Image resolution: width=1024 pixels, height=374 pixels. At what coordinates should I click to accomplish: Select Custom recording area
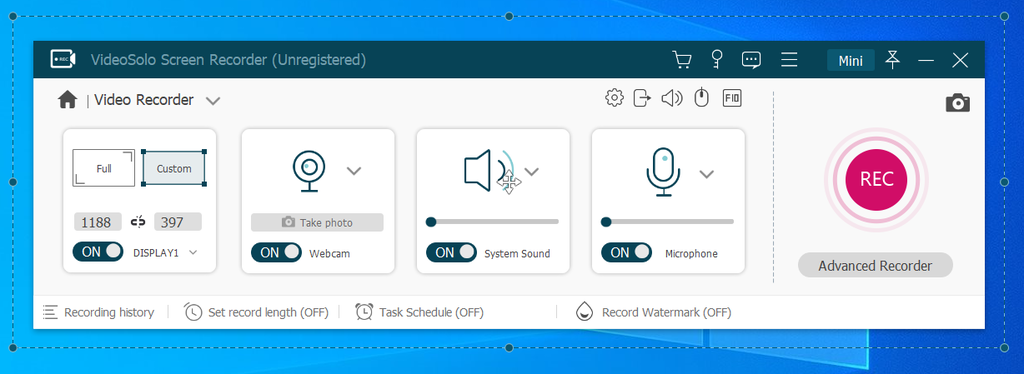(174, 168)
